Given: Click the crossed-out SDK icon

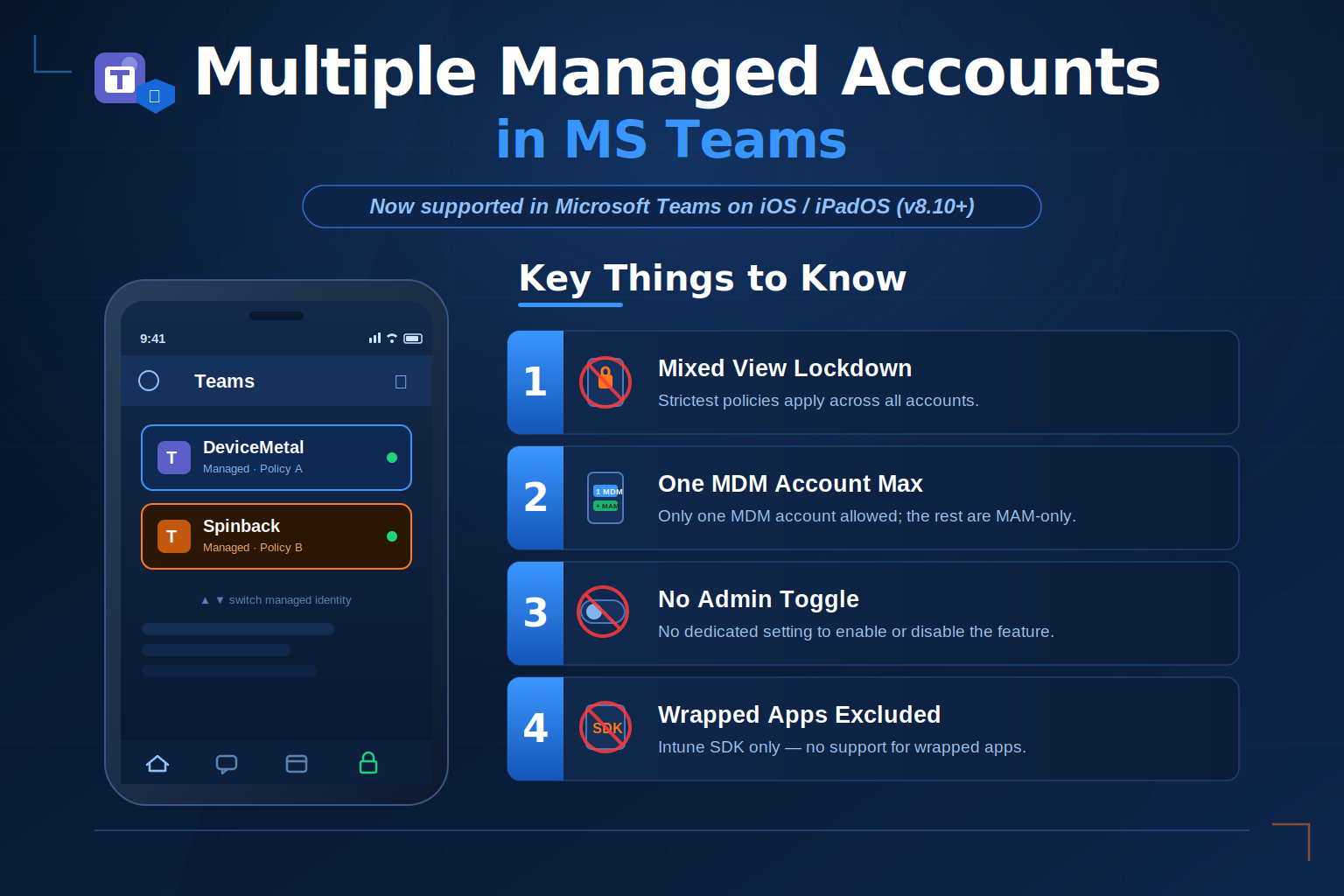Looking at the screenshot, I should tap(605, 727).
